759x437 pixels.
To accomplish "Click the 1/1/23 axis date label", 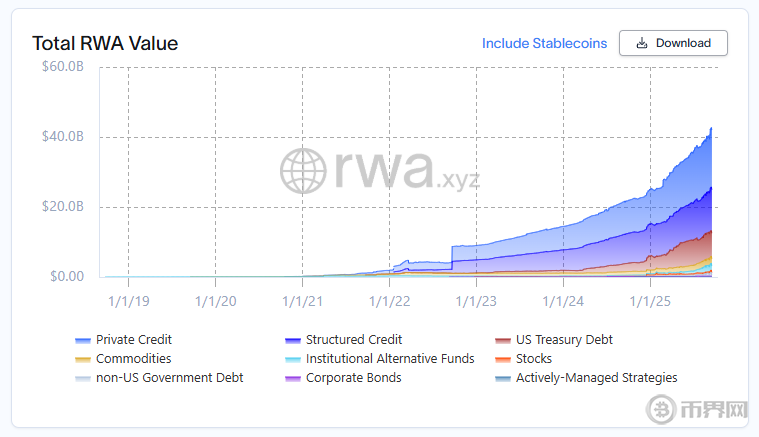I will [x=476, y=299].
